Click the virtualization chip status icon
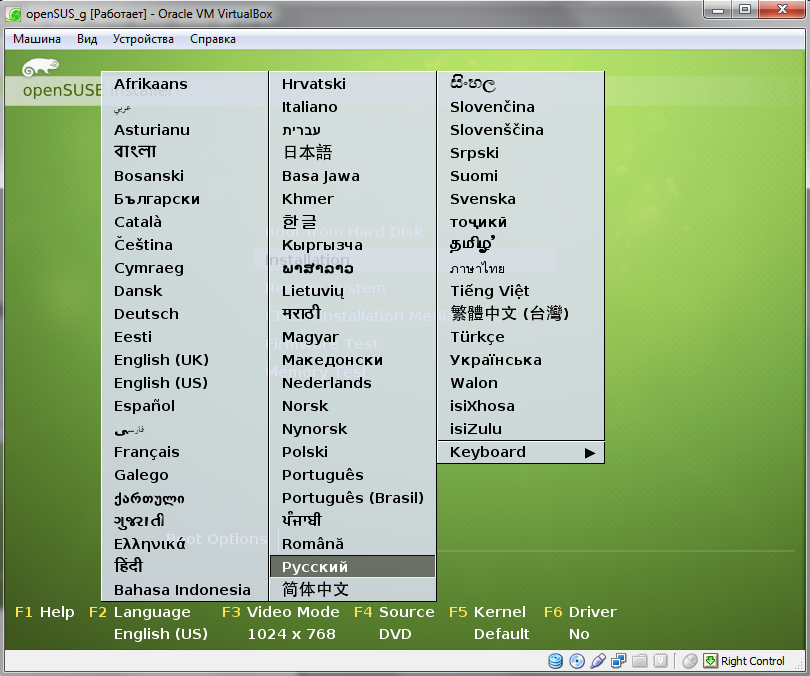The image size is (810, 676). click(660, 661)
